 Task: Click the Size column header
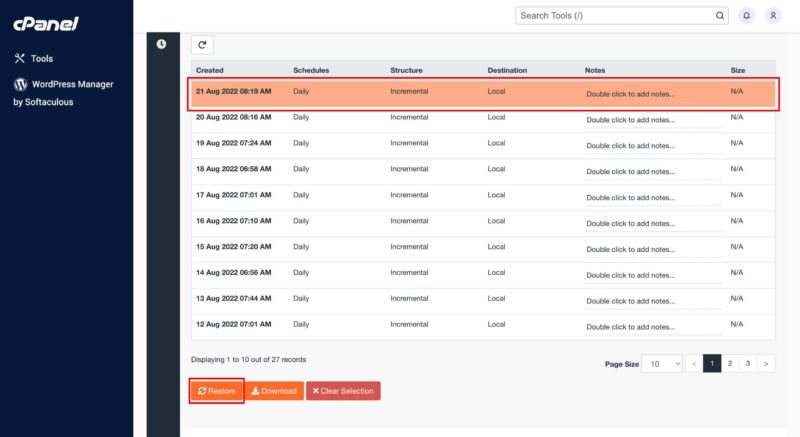738,70
